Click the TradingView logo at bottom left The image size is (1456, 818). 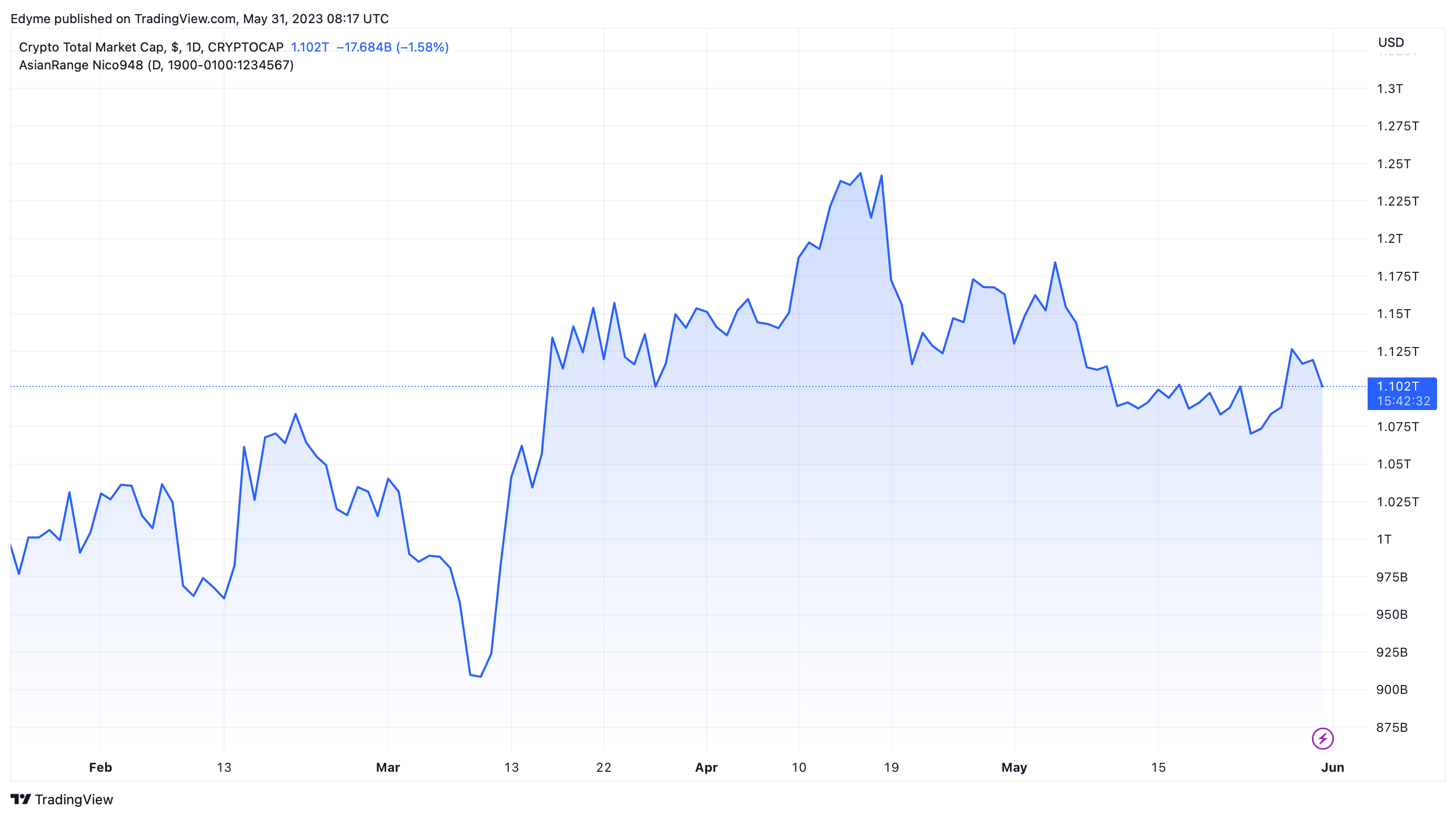(x=62, y=800)
